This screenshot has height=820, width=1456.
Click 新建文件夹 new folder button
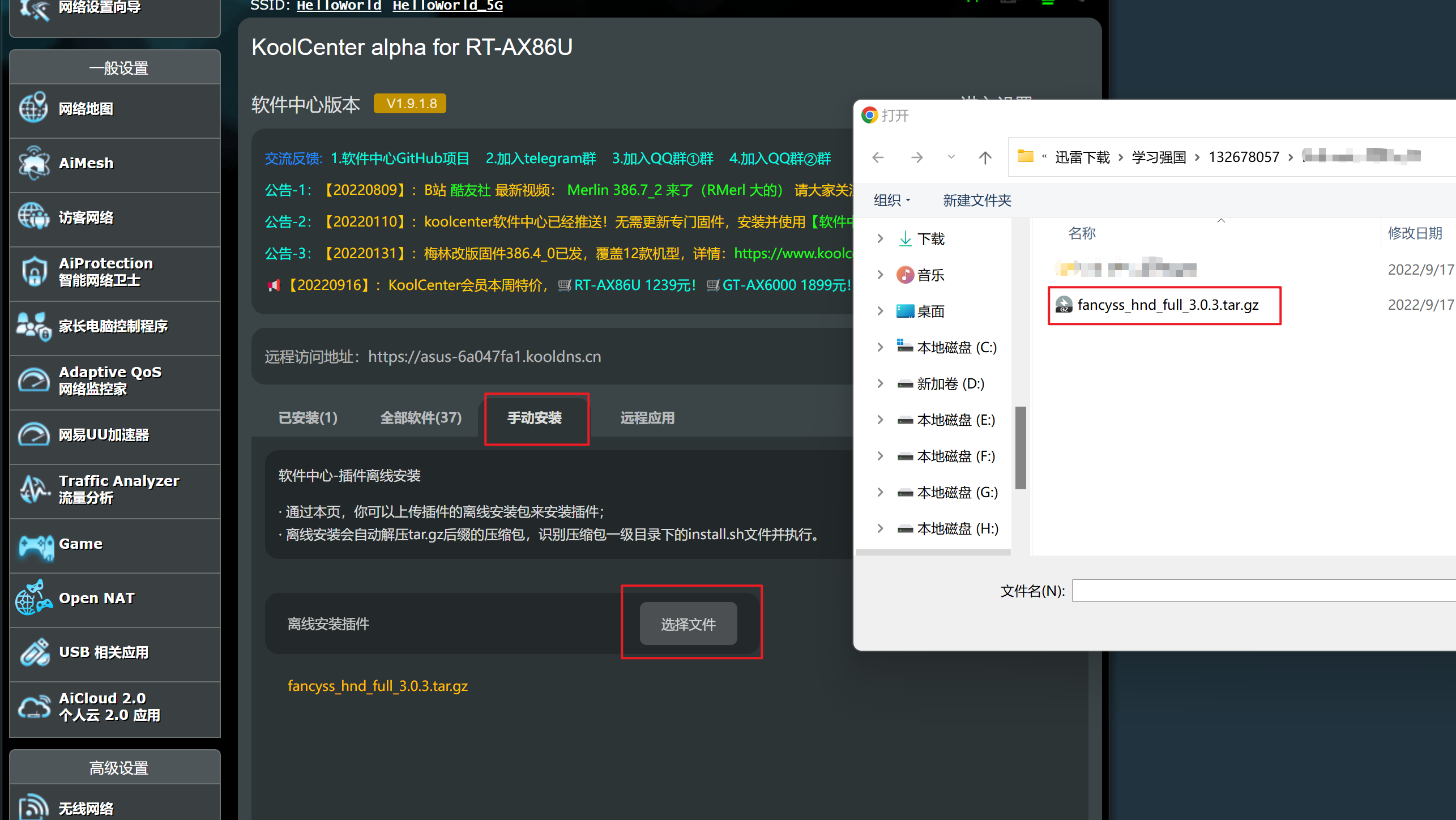tap(977, 200)
